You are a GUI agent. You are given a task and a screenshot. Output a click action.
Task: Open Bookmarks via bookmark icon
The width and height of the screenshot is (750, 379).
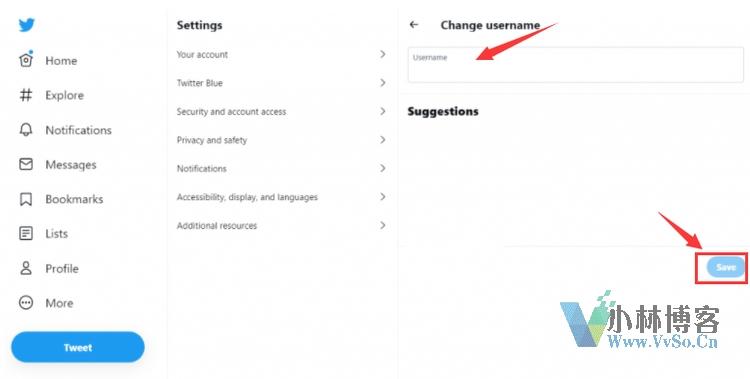pyautogui.click(x=26, y=199)
